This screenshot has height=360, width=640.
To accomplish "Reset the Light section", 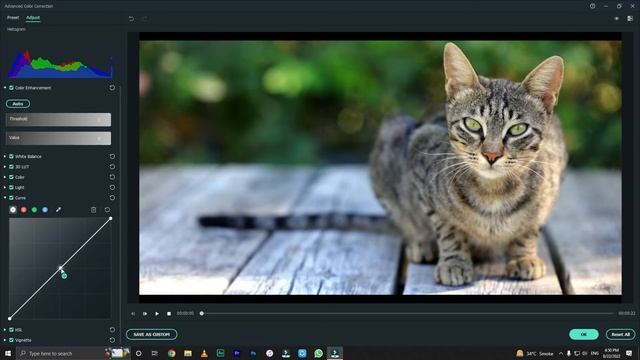I will (x=112, y=187).
